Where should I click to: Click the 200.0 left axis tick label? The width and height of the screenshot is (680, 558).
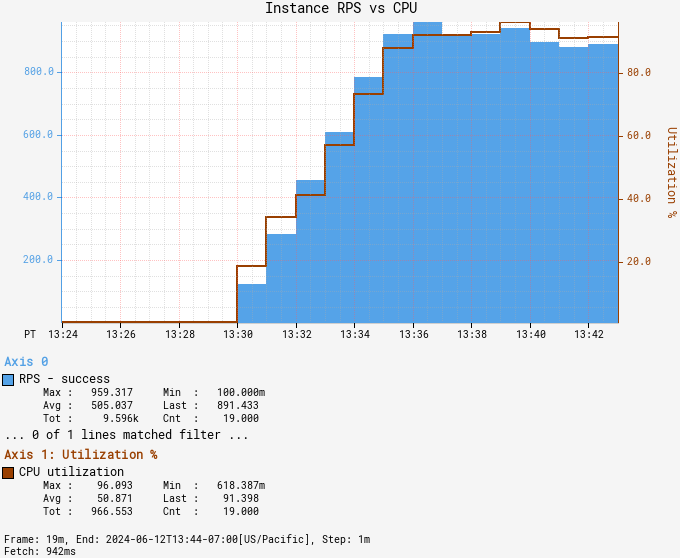[38, 260]
